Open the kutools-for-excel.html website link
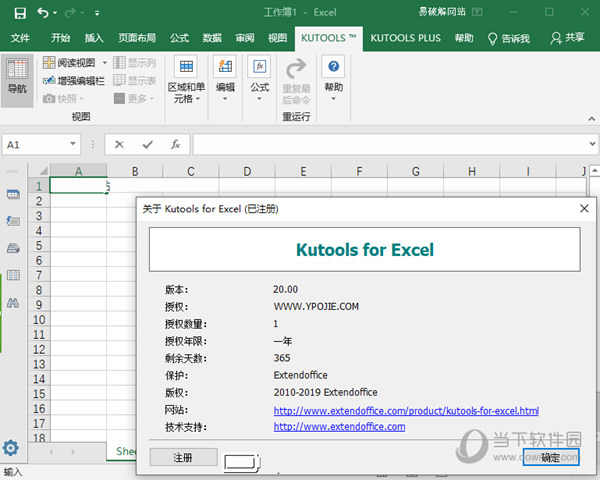 click(406, 411)
